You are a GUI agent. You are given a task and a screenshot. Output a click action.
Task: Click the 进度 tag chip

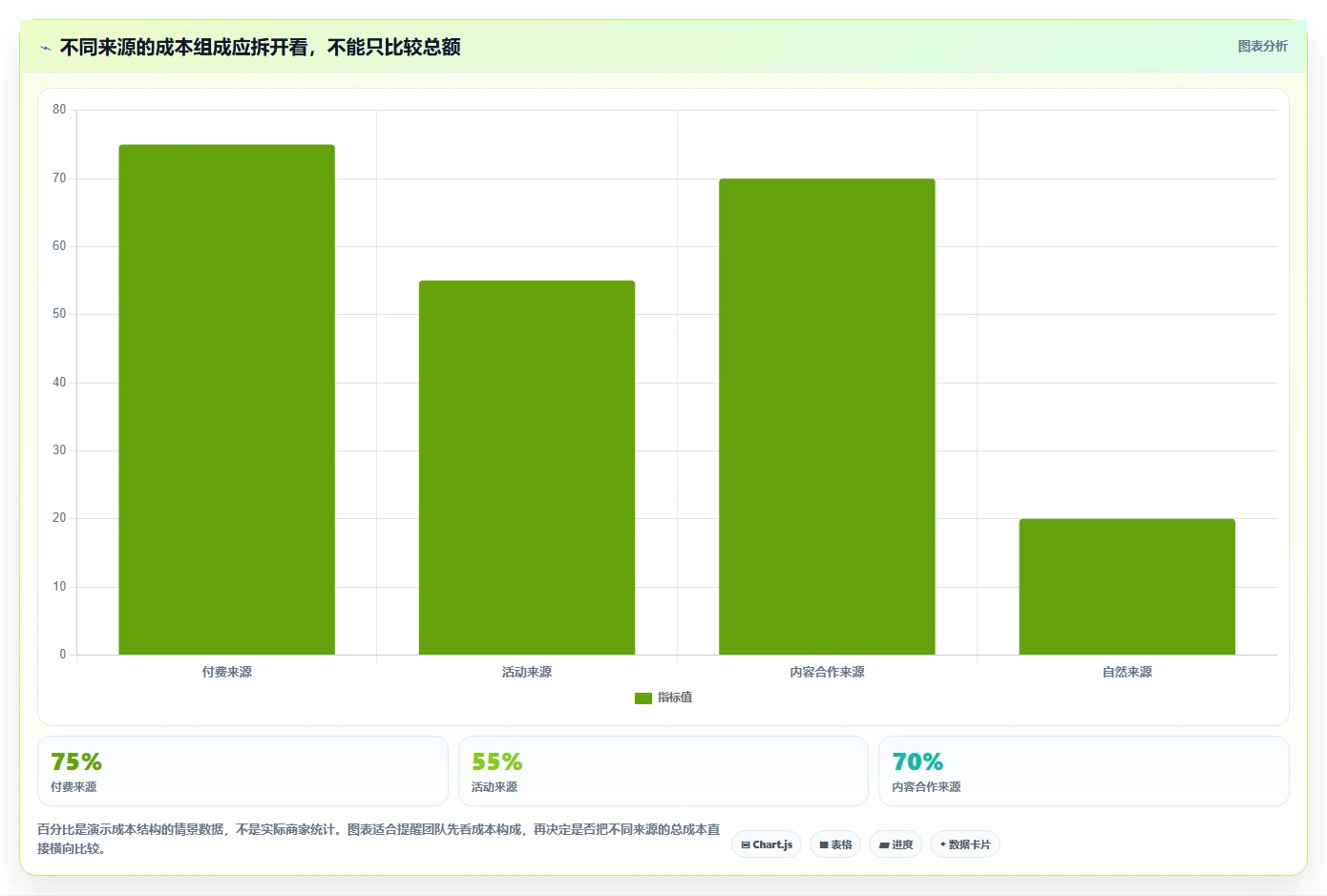click(x=895, y=844)
